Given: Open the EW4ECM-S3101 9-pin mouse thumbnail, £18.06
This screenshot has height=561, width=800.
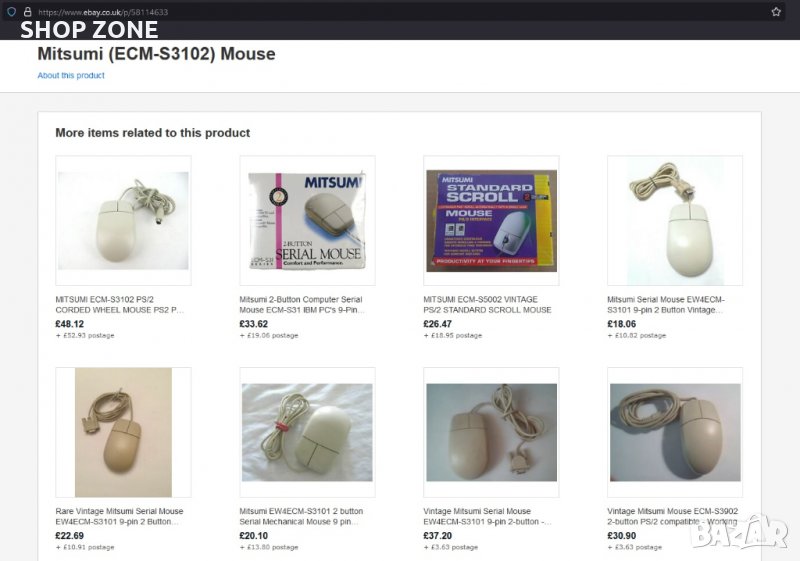Looking at the screenshot, I should click(675, 220).
